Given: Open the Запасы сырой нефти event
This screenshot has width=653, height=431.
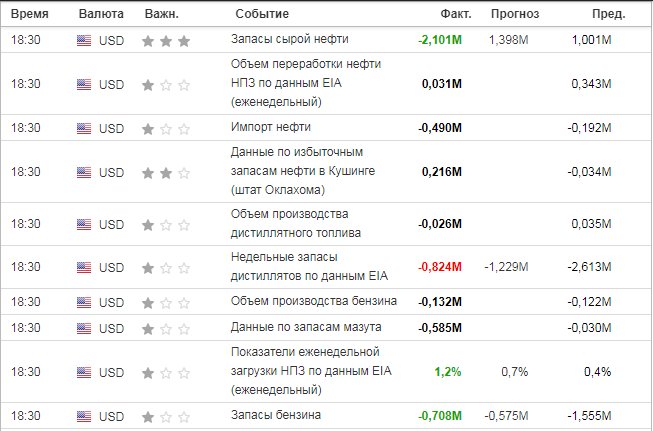Looking at the screenshot, I should click(289, 39).
